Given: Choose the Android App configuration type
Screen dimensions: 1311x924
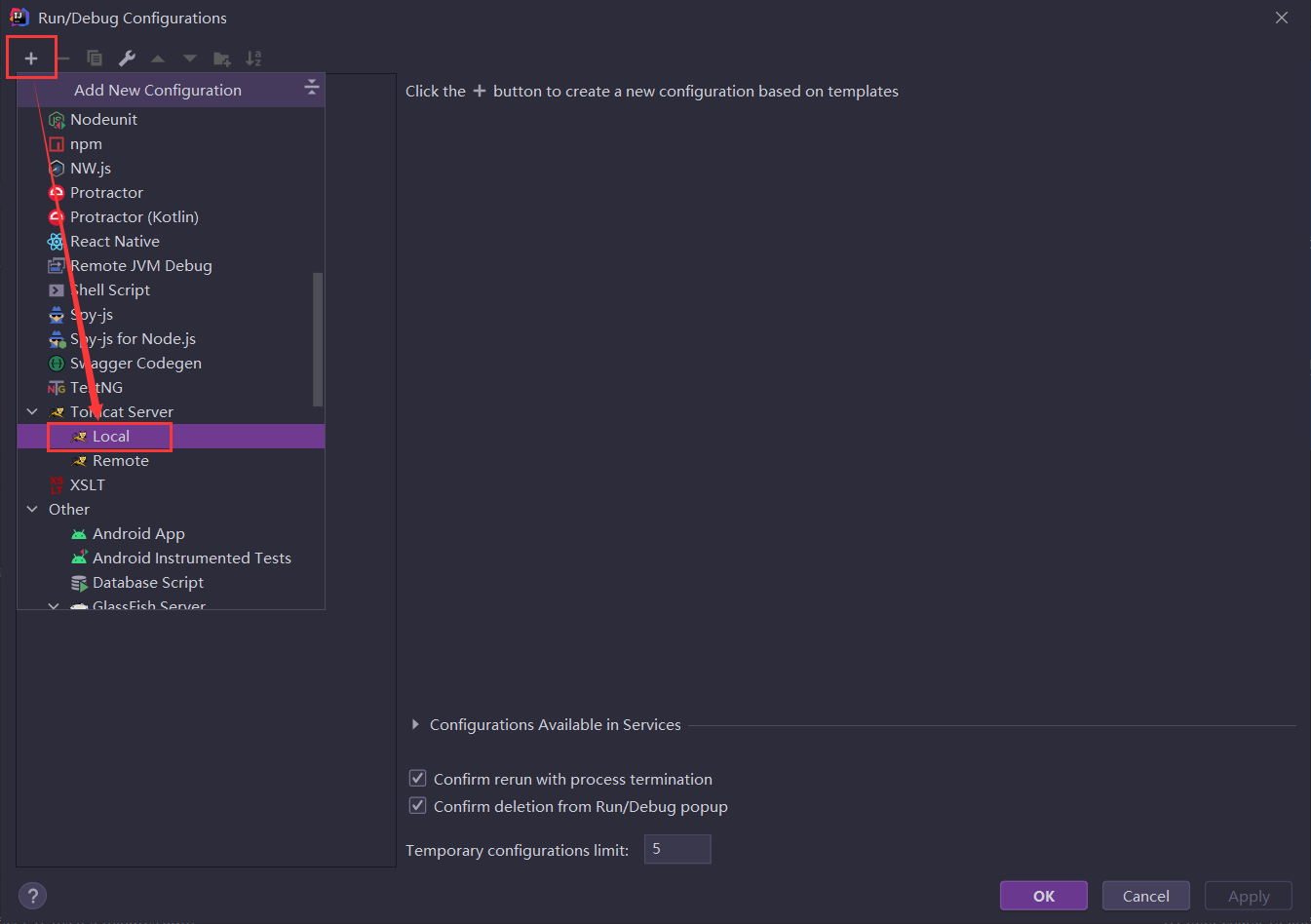Looking at the screenshot, I should [171, 534].
